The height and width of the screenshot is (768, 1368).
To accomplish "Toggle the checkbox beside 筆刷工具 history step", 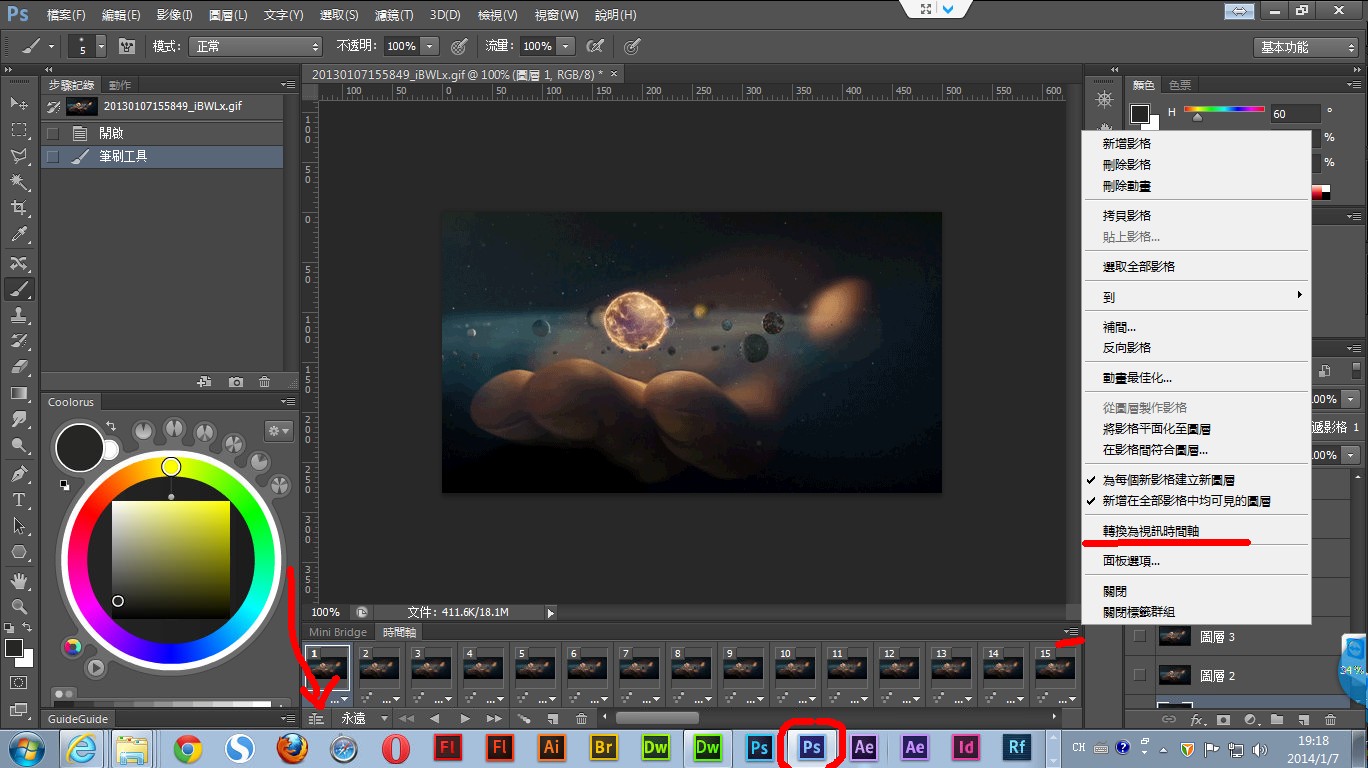I will 53,157.
